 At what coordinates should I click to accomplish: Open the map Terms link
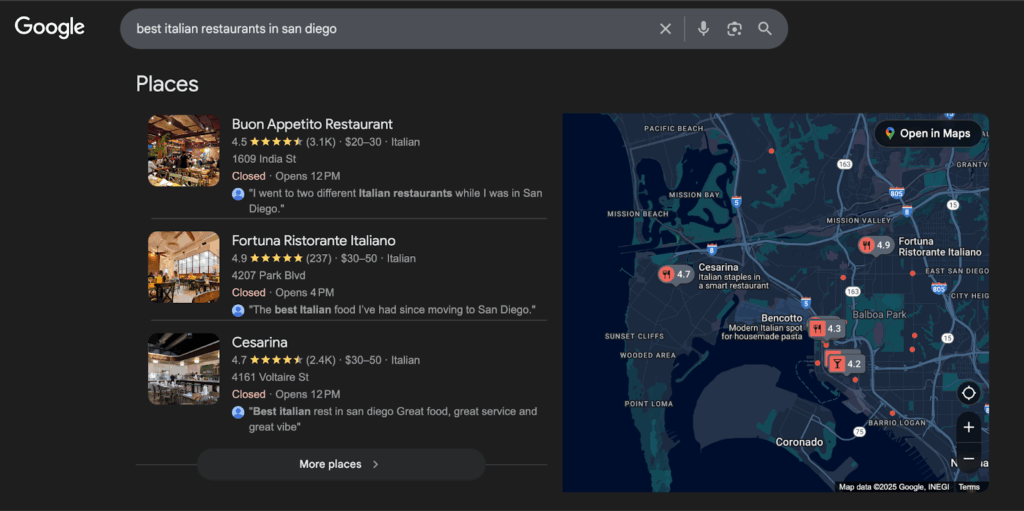click(x=968, y=487)
